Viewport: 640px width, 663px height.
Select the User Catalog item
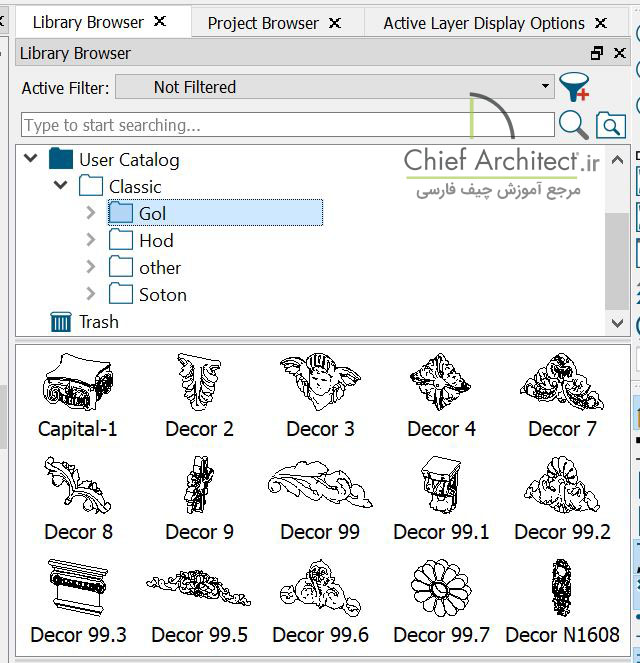click(x=128, y=160)
